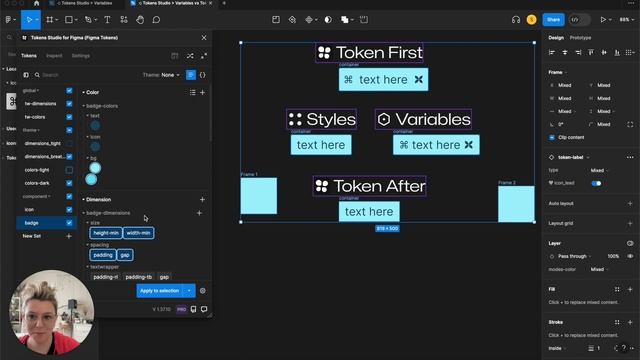Open the Theme None dropdown
This screenshot has height=360, width=640.
161,75
